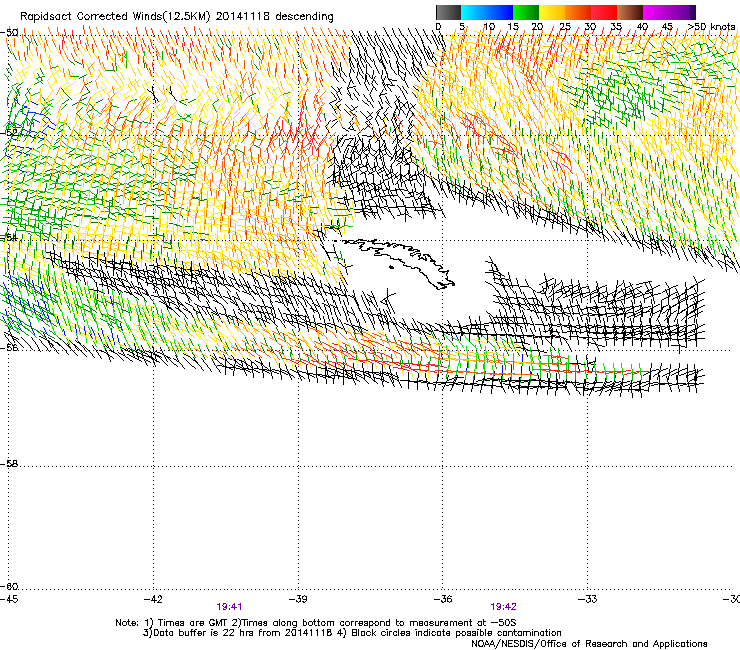740x650 pixels.
Task: Click the blue 10-15 knots color swatch
Action: point(499,12)
